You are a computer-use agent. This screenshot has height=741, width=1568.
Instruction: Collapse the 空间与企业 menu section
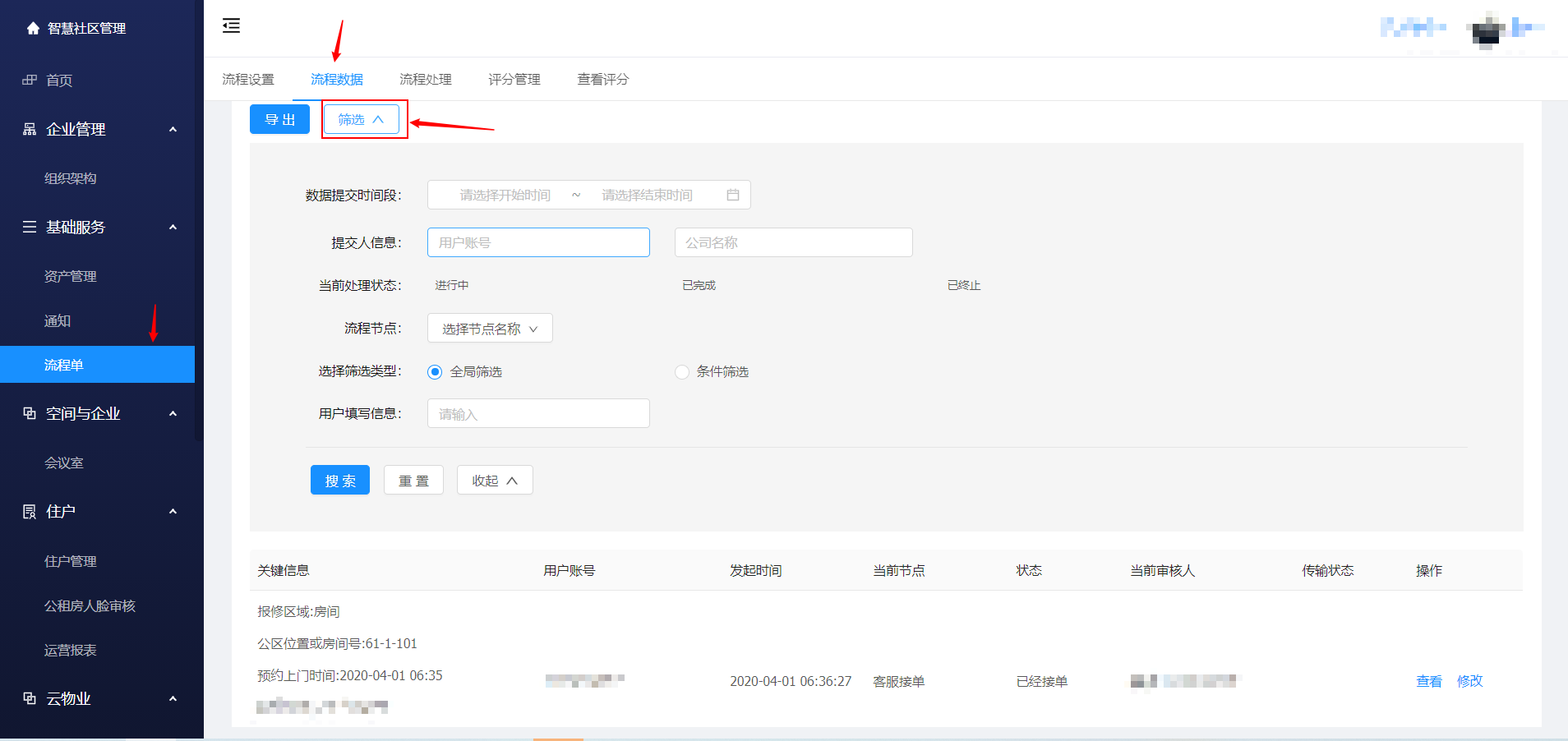click(173, 414)
